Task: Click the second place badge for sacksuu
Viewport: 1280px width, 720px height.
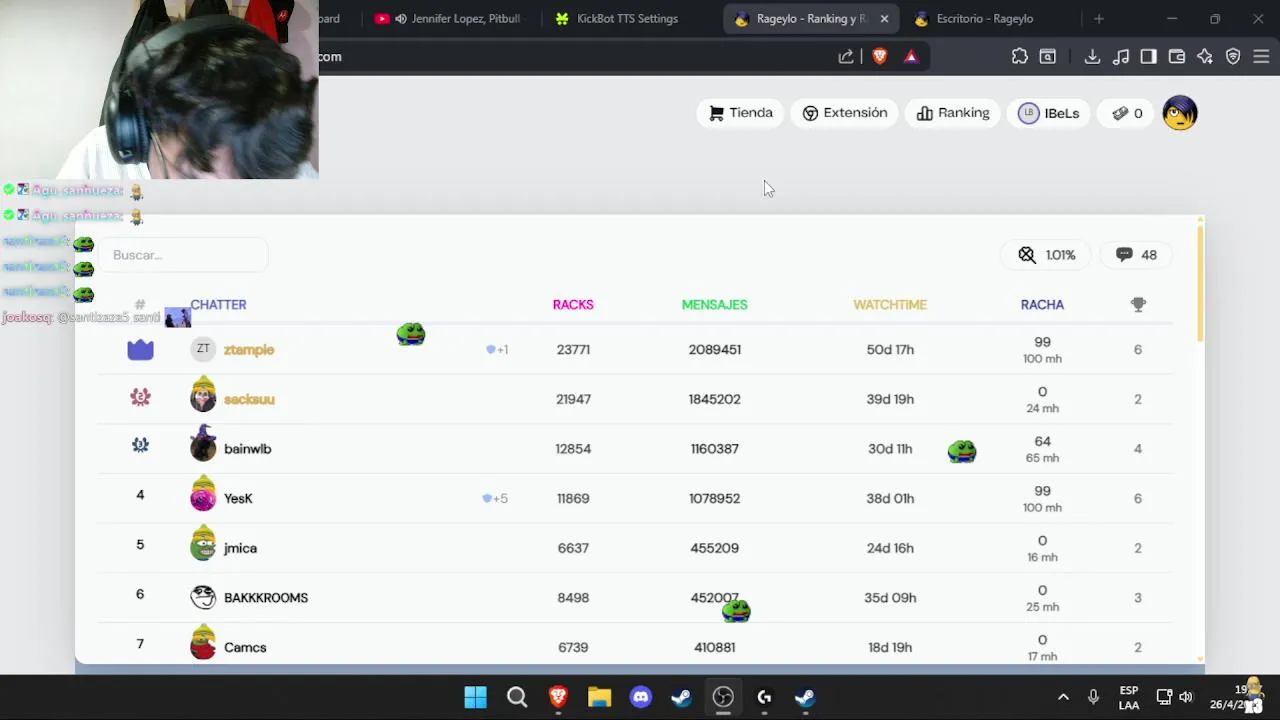Action: coord(140,398)
